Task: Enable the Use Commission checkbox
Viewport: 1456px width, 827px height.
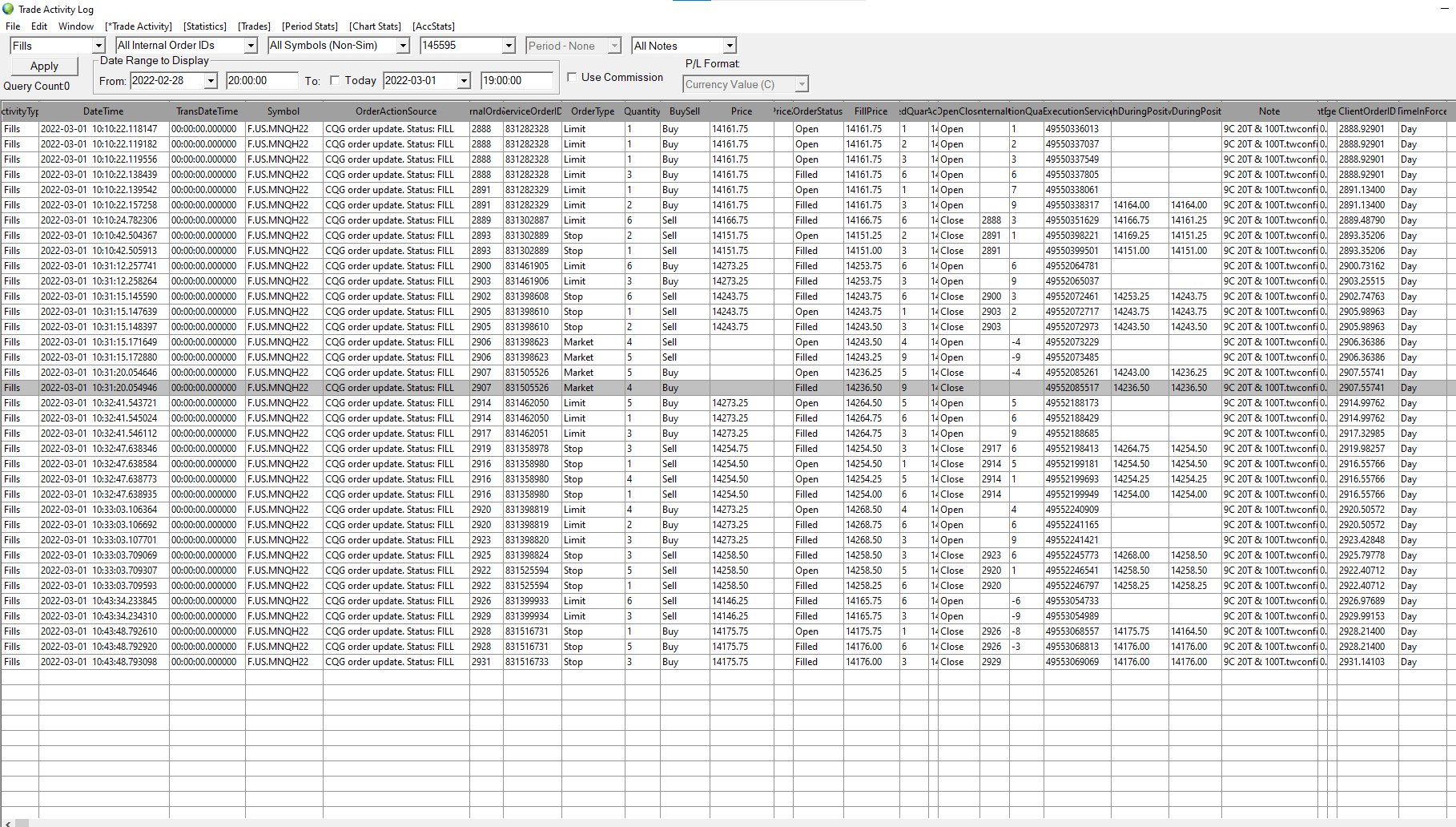Action: (572, 77)
